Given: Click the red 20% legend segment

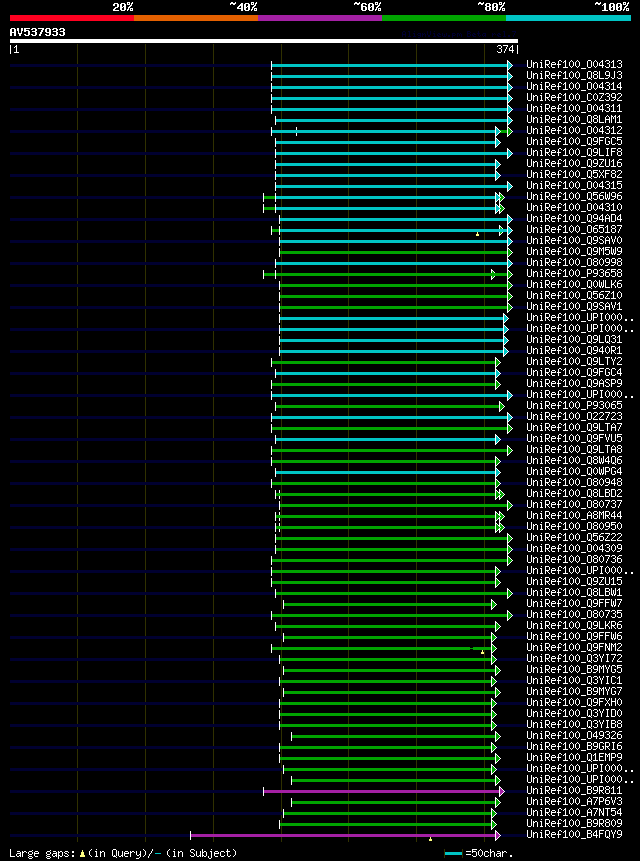Looking at the screenshot, I should [72, 18].
